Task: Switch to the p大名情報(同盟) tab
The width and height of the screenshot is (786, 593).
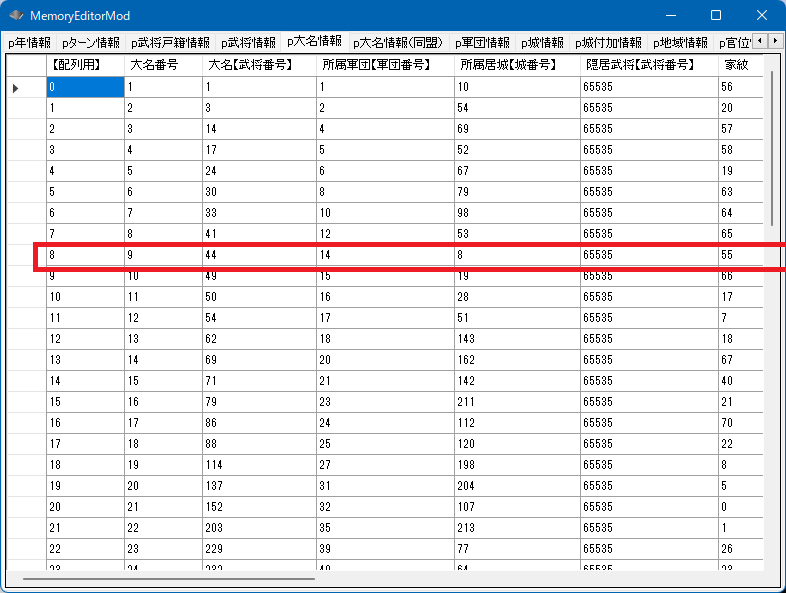Action: click(398, 43)
